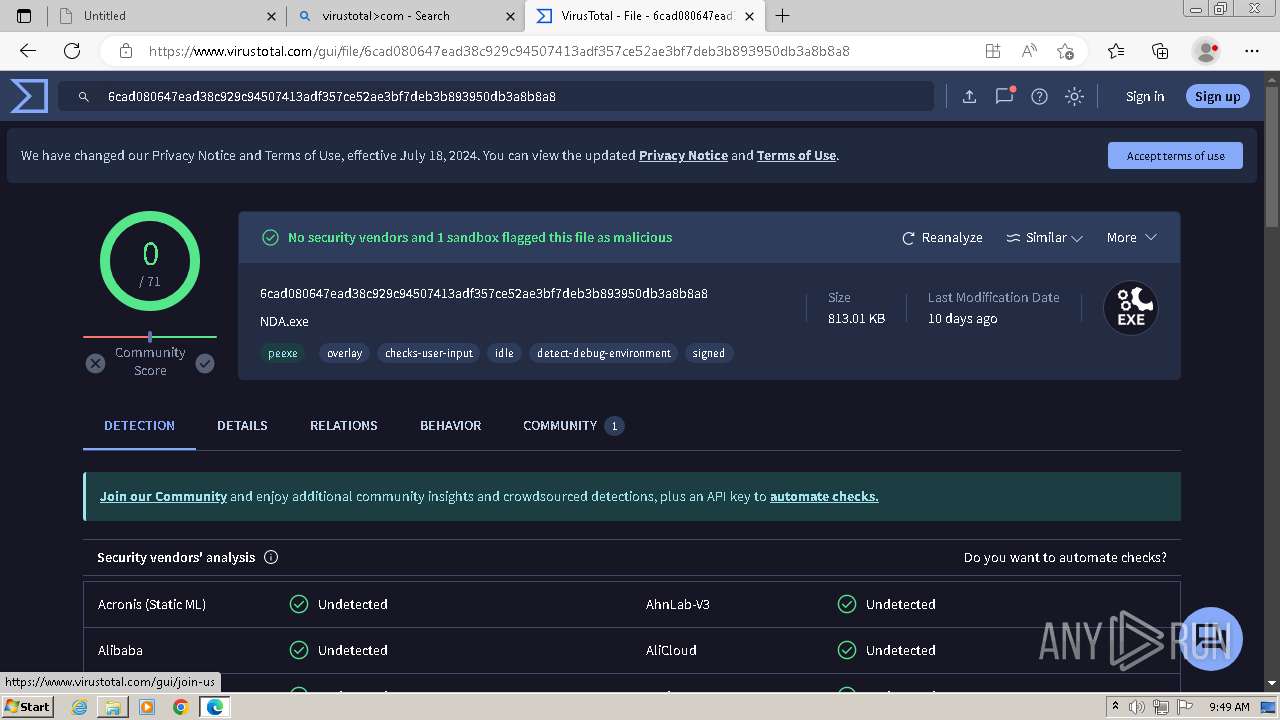Click the detect-debug-environment tag
Viewport: 1280px width, 720px height.
[x=604, y=353]
